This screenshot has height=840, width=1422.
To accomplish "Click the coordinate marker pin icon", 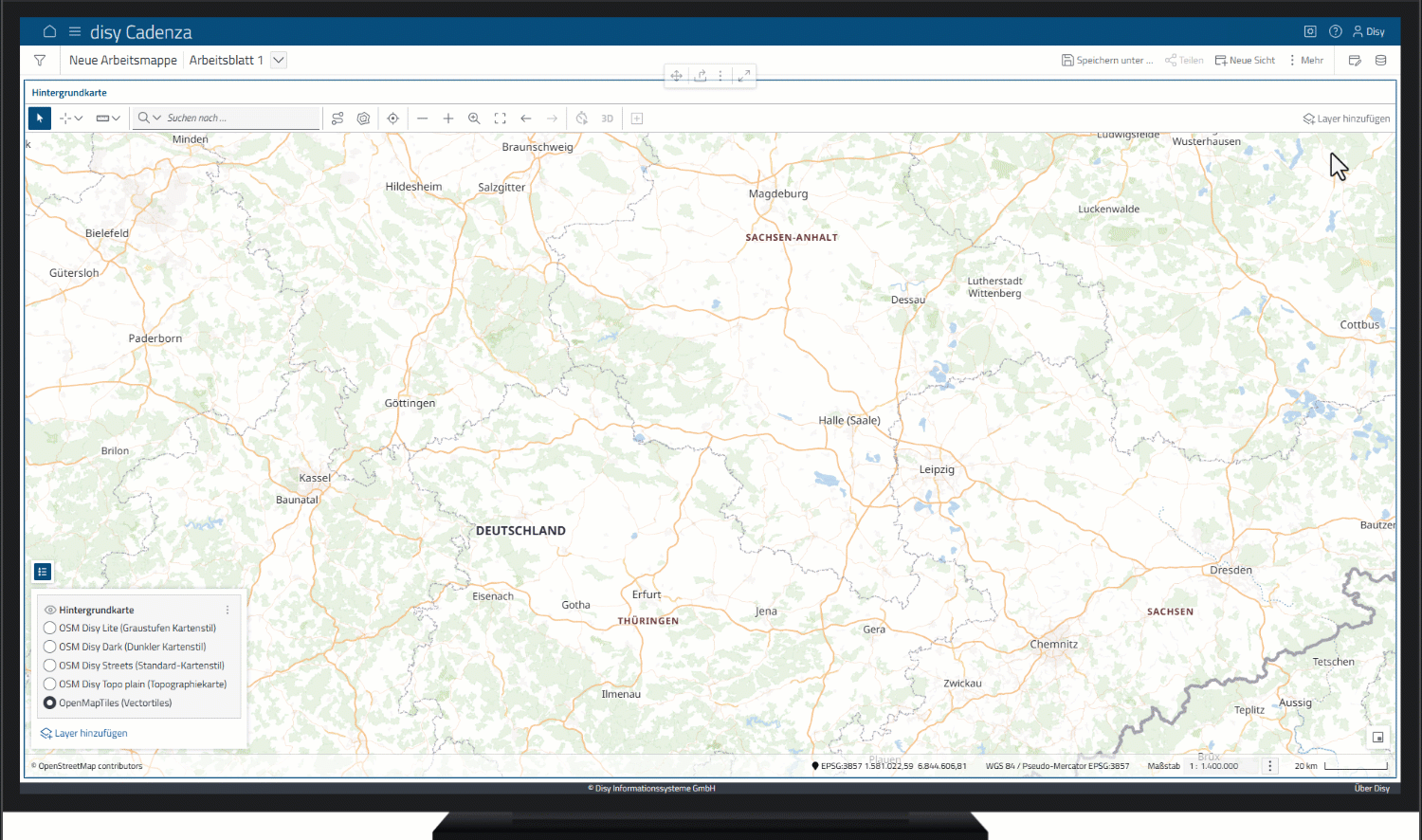I will [x=815, y=766].
